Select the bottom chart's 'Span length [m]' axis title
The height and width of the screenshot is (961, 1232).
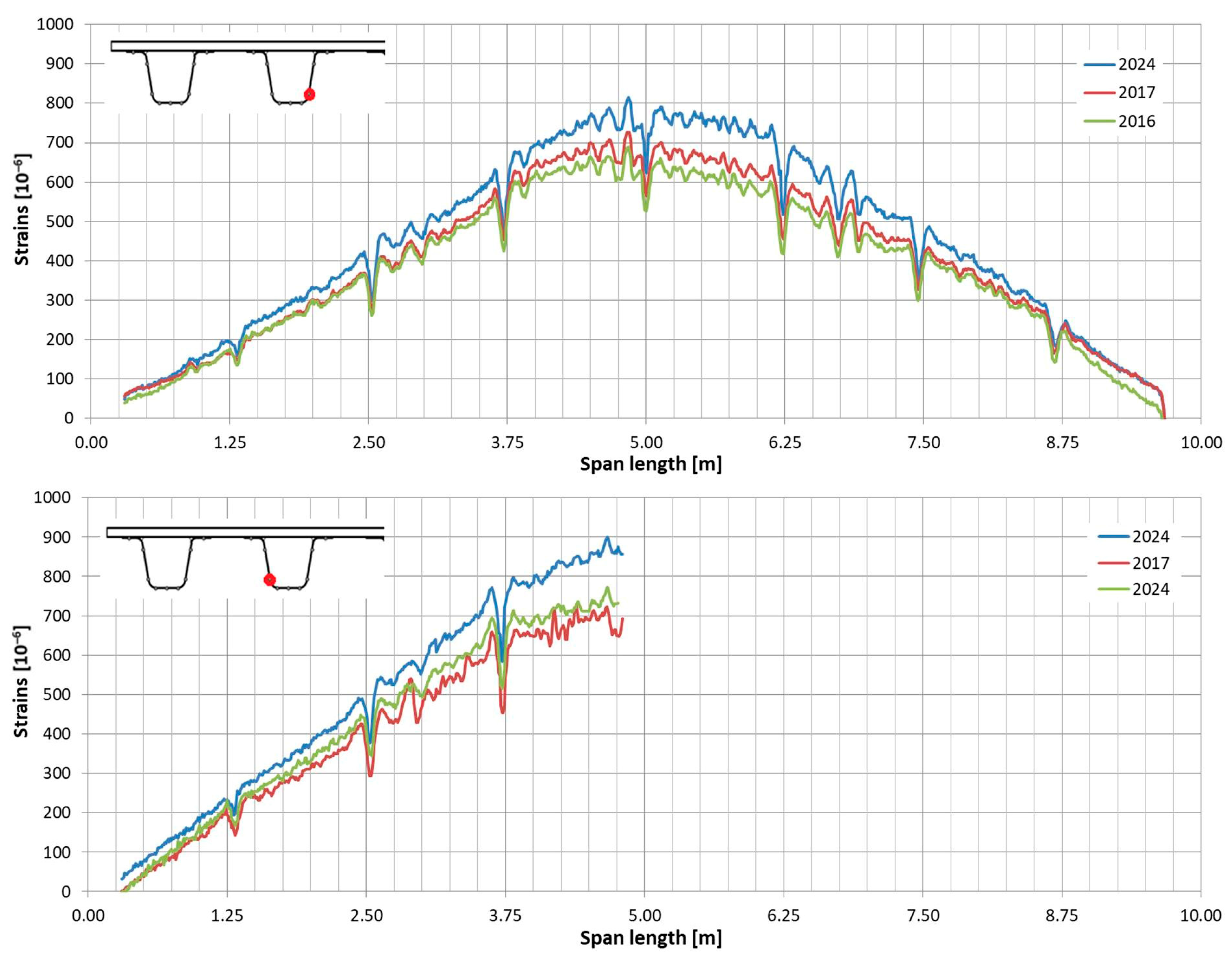tap(650, 938)
